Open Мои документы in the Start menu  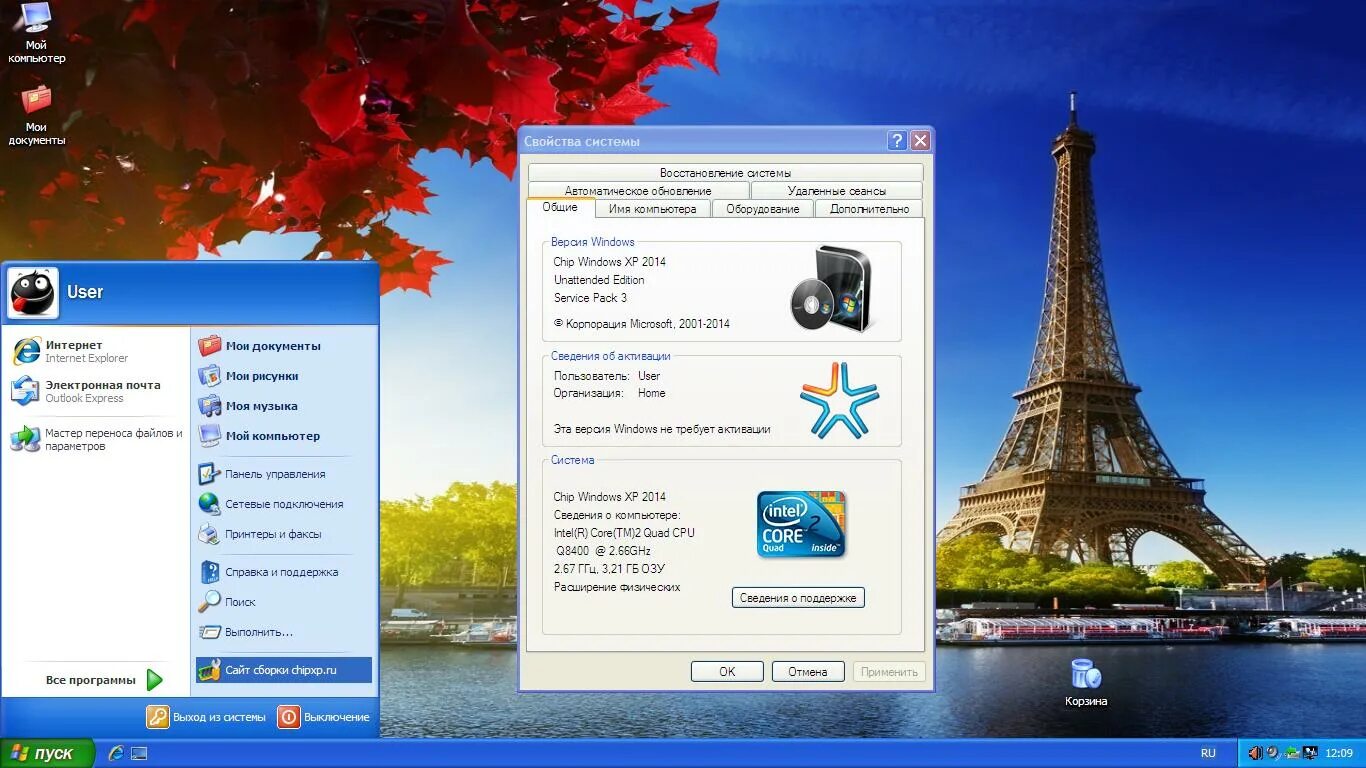coord(283,346)
